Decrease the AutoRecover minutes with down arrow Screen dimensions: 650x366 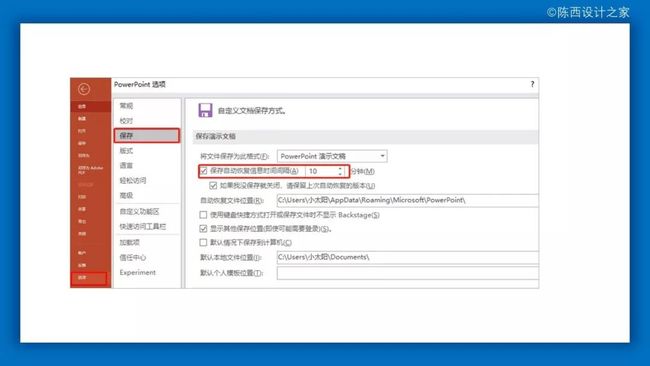(x=340, y=174)
